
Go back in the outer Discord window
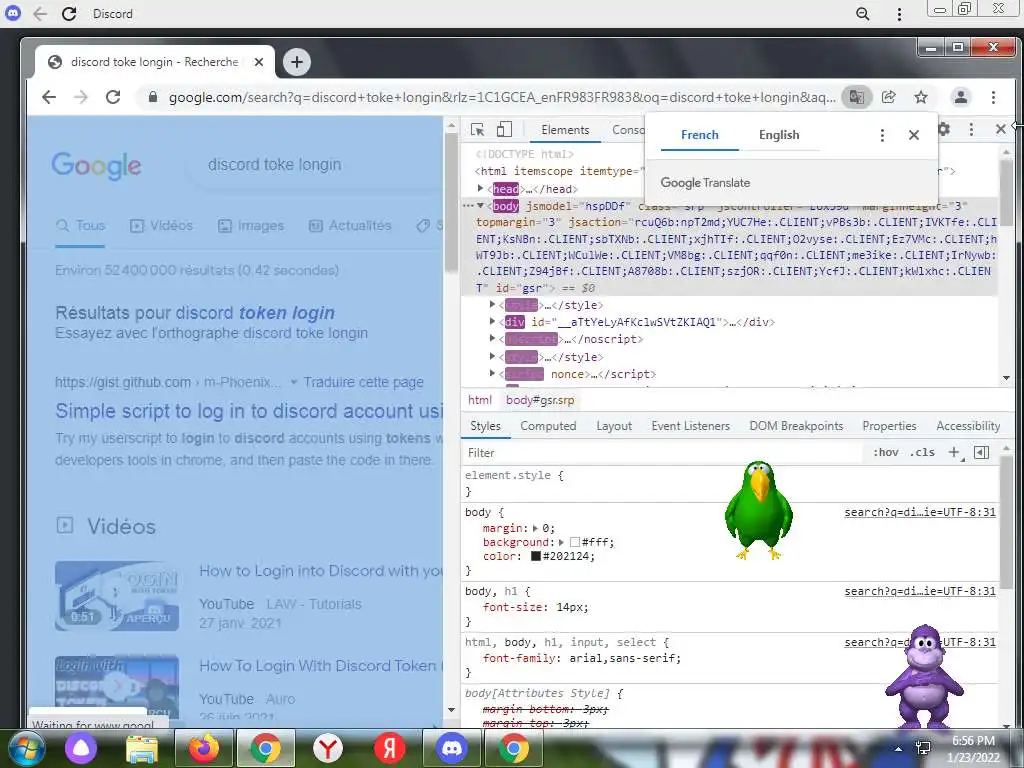coord(40,14)
